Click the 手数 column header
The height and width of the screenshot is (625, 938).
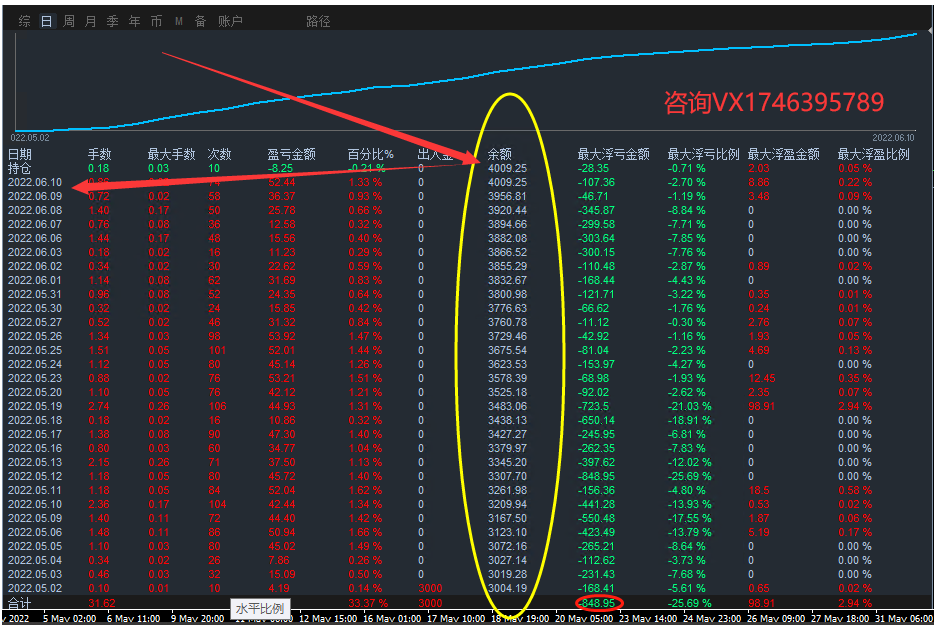click(x=100, y=154)
